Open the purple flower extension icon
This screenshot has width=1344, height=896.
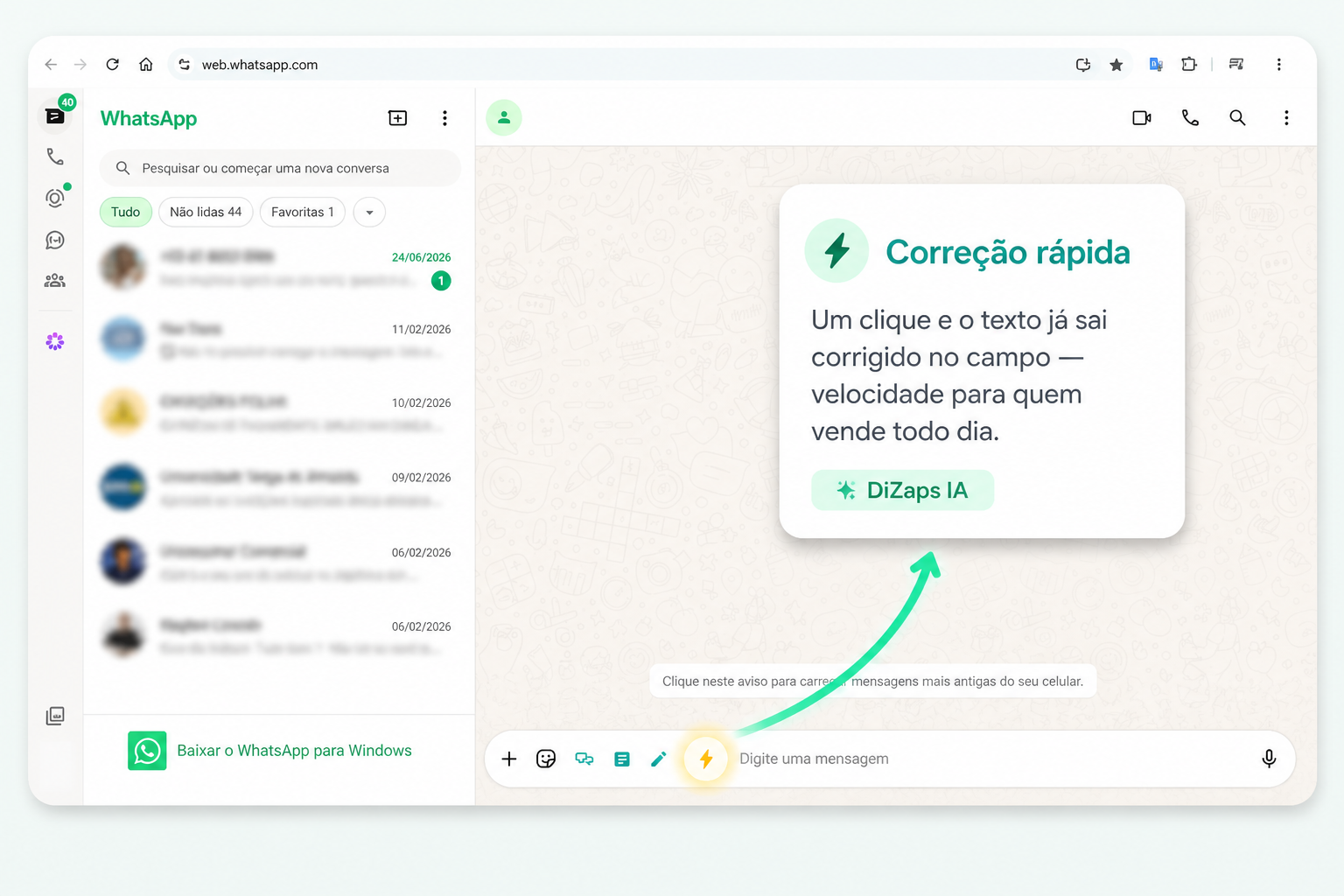[55, 341]
